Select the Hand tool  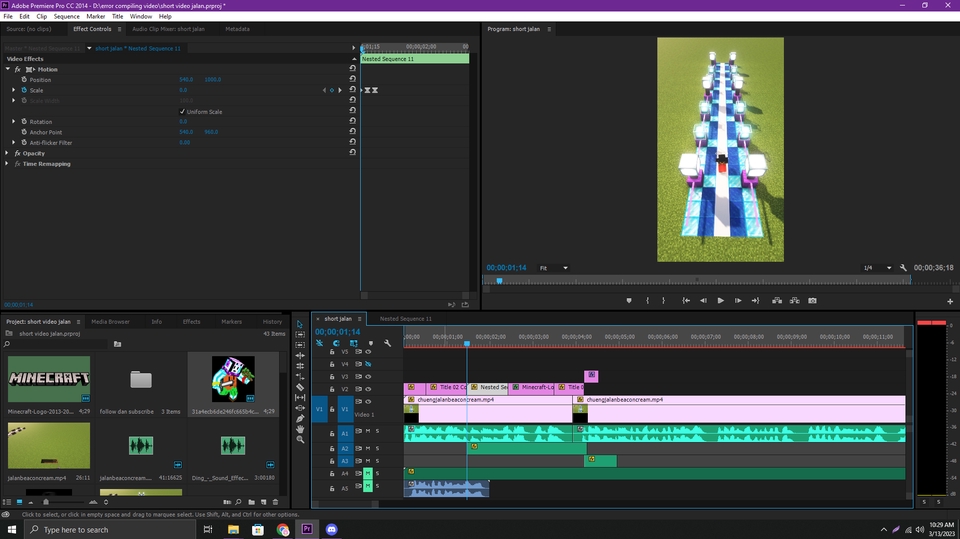tap(300, 429)
